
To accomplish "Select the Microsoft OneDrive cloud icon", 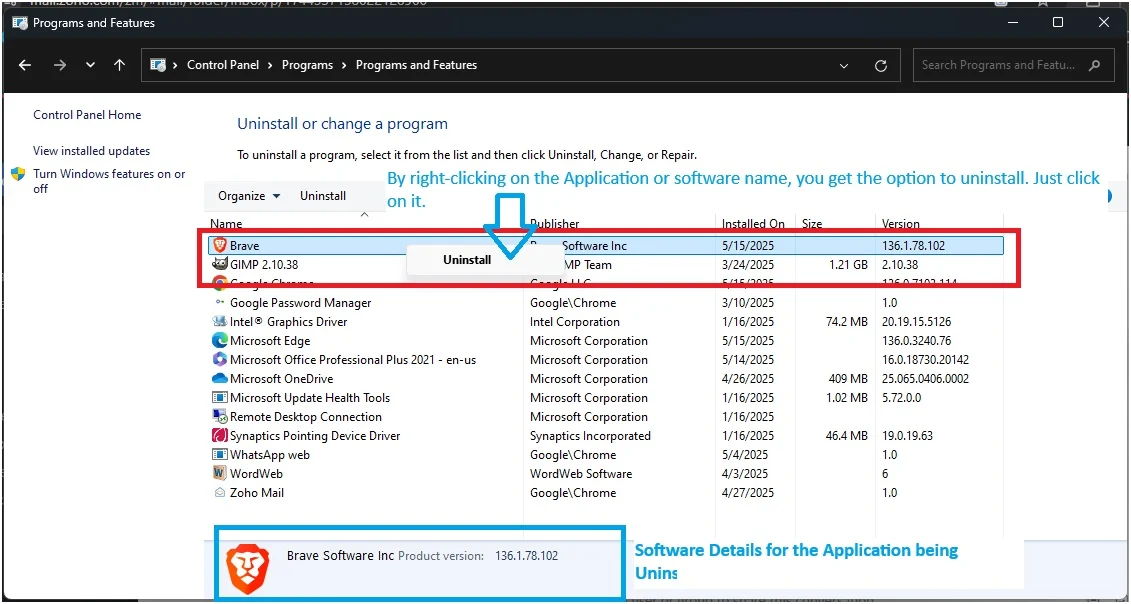I will [x=220, y=378].
